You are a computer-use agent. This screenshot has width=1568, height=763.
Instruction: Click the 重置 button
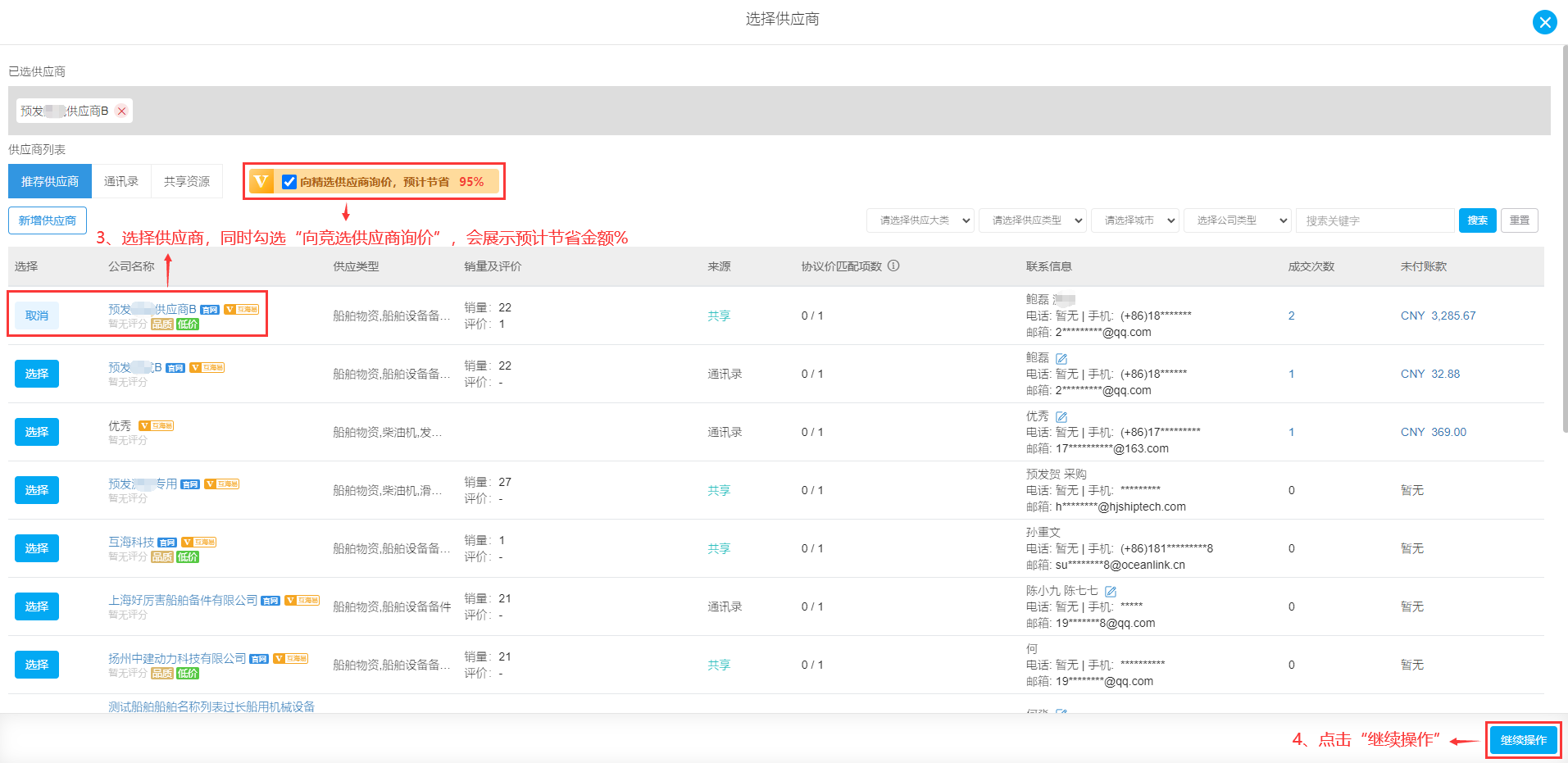click(x=1520, y=220)
